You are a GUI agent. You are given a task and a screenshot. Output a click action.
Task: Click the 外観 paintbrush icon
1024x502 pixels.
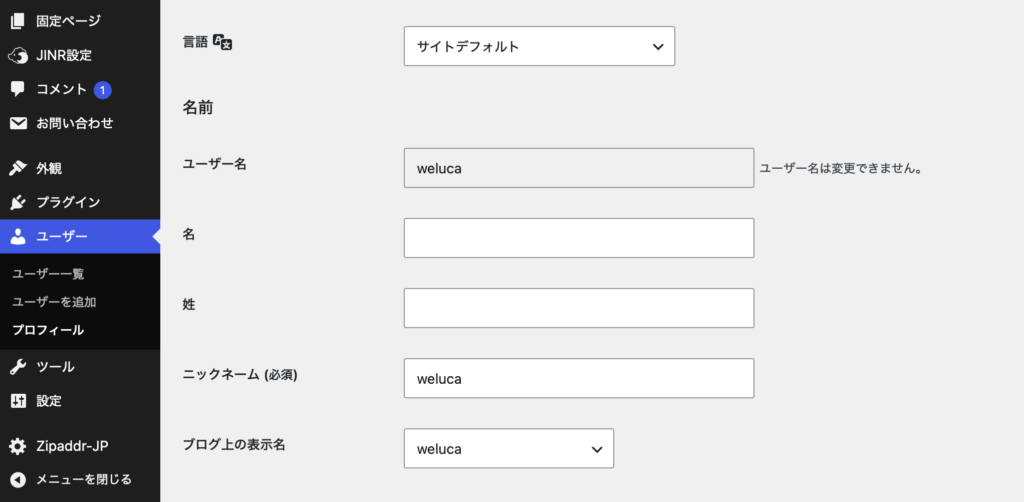click(x=18, y=169)
